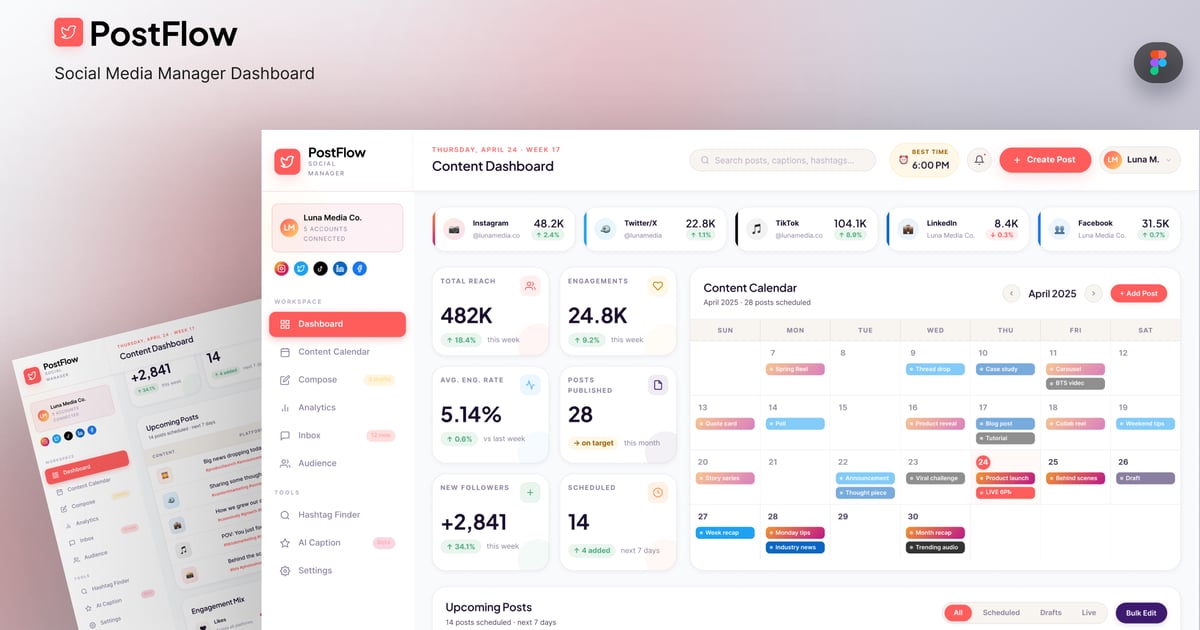Screen dimensions: 1200x630
Task: Select April 24 in the calendar
Action: pyautogui.click(x=983, y=462)
